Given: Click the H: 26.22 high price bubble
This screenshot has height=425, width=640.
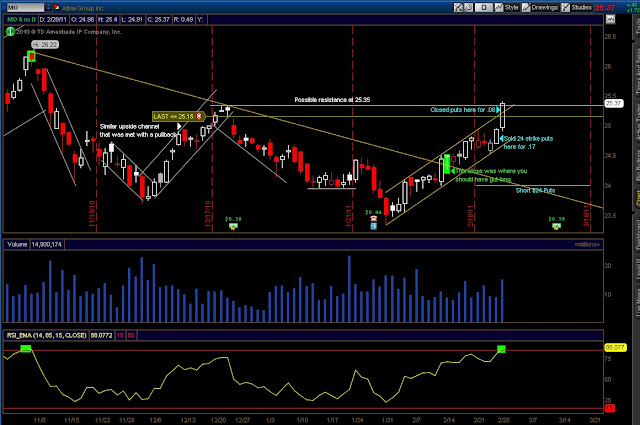Looking at the screenshot, I should coord(45,45).
